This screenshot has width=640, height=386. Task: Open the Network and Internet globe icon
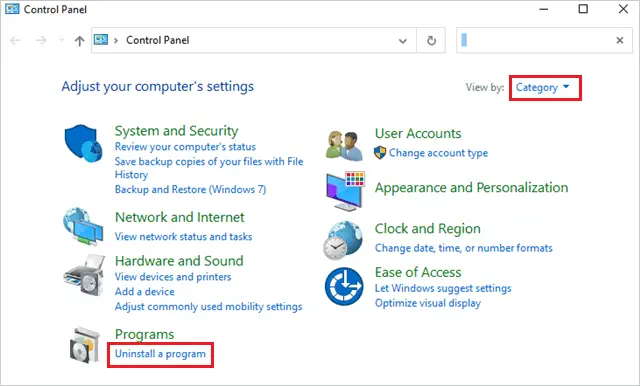[83, 226]
